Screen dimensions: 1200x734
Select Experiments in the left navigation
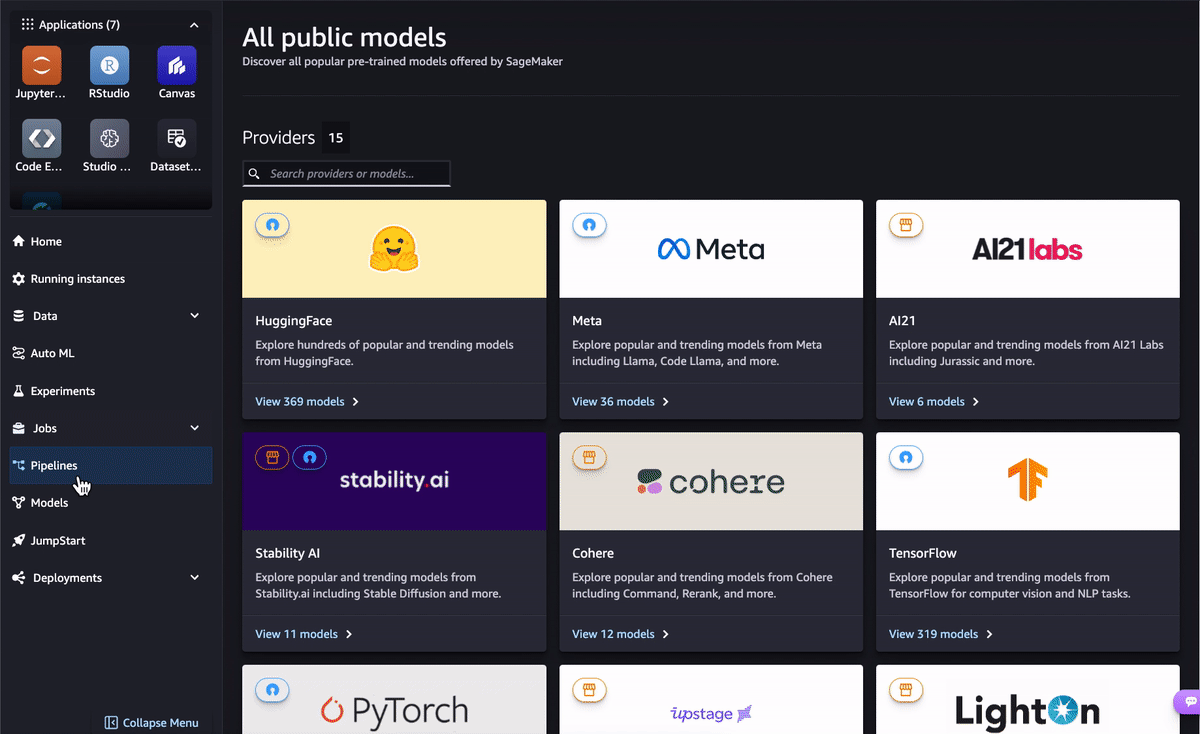point(62,391)
